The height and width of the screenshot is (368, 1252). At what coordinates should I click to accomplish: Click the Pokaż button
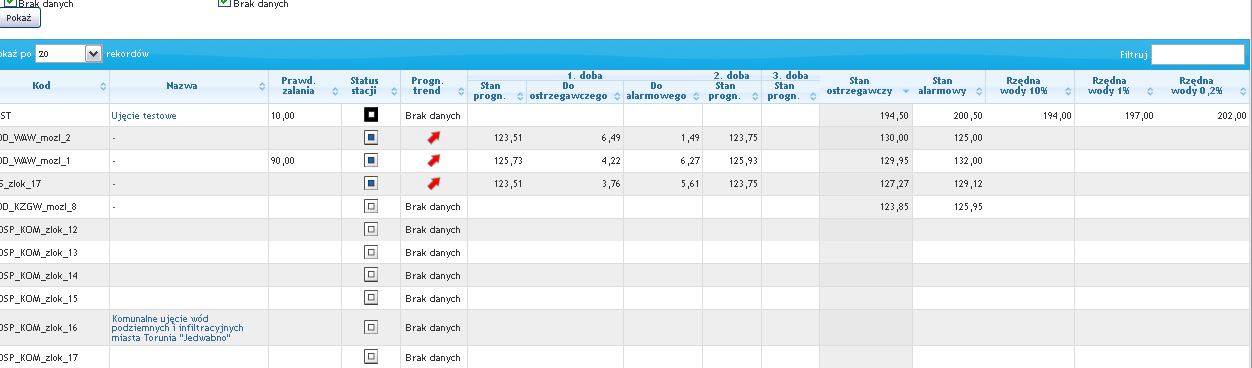(20, 19)
